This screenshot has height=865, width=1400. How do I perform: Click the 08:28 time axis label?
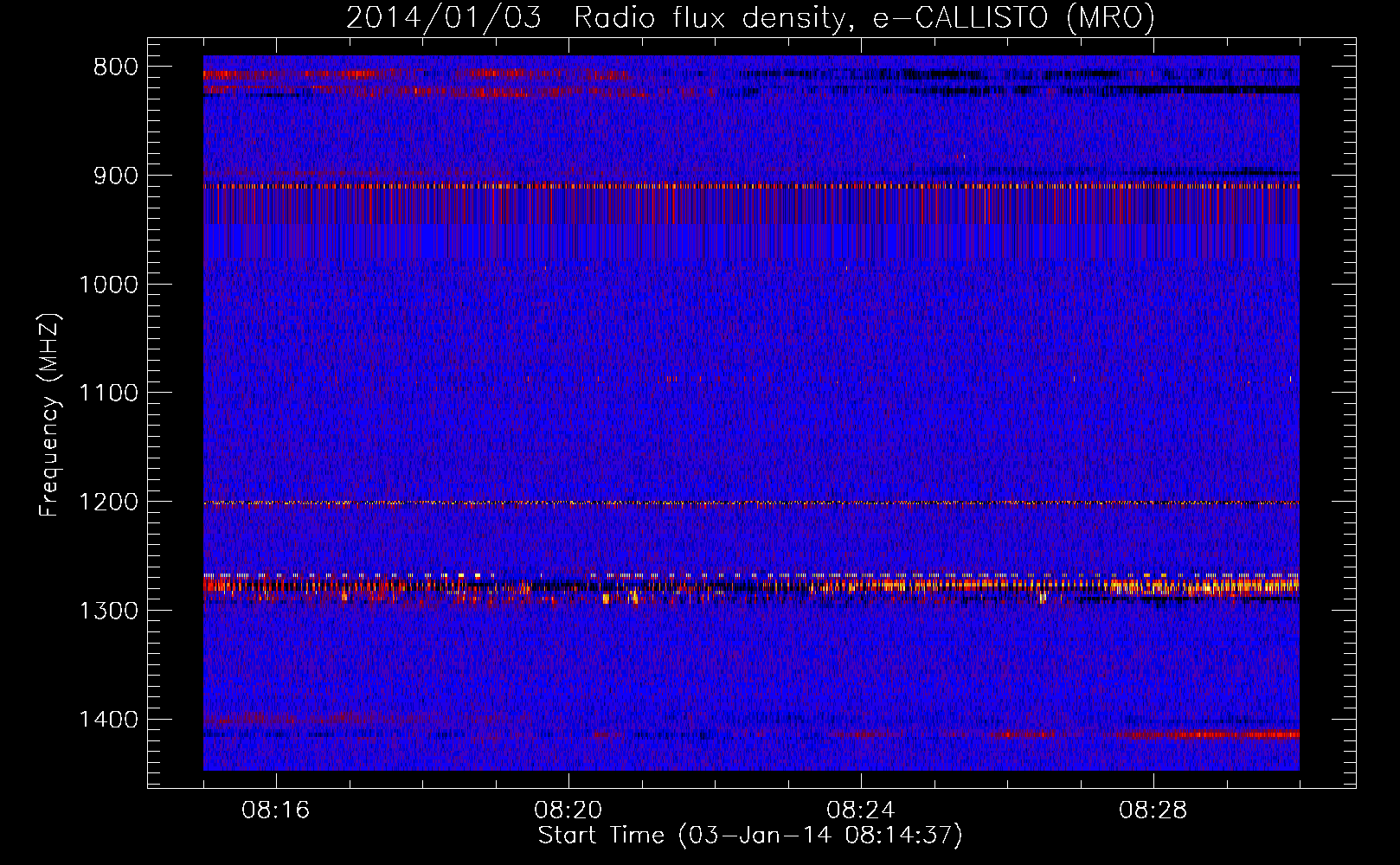1153,811
